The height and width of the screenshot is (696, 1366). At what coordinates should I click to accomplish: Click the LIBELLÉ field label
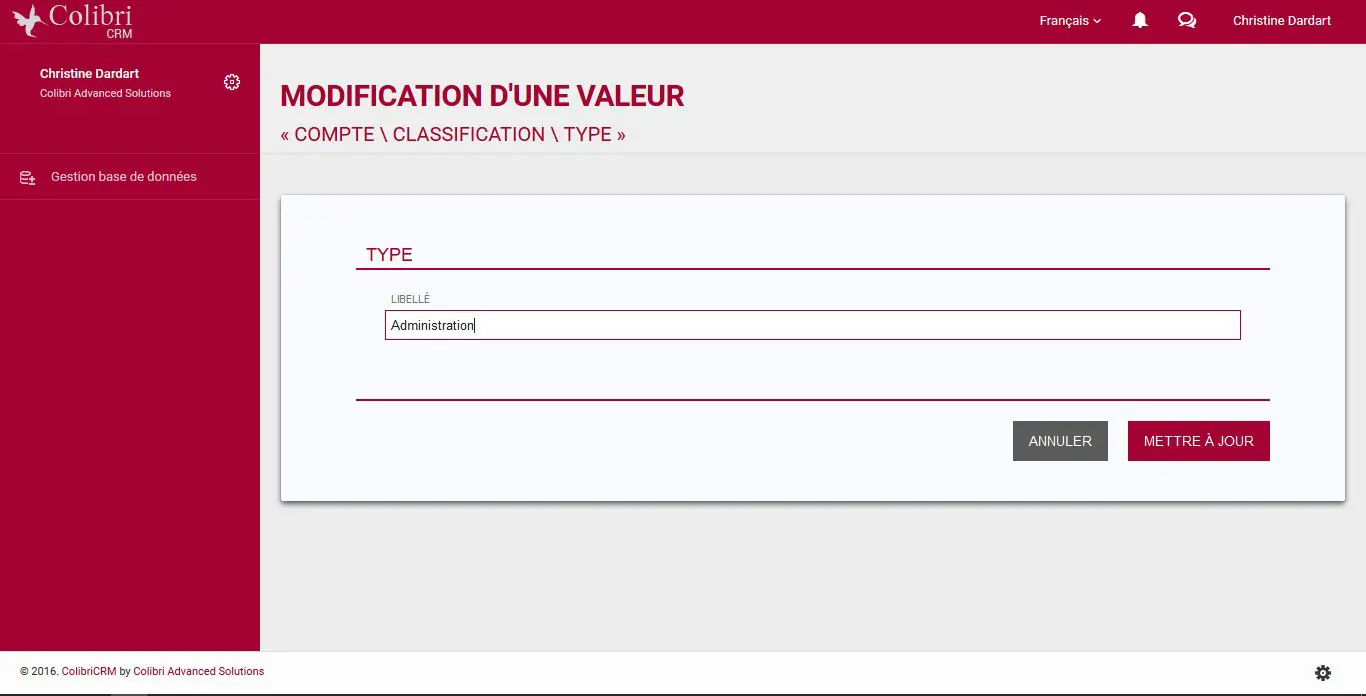tap(410, 299)
